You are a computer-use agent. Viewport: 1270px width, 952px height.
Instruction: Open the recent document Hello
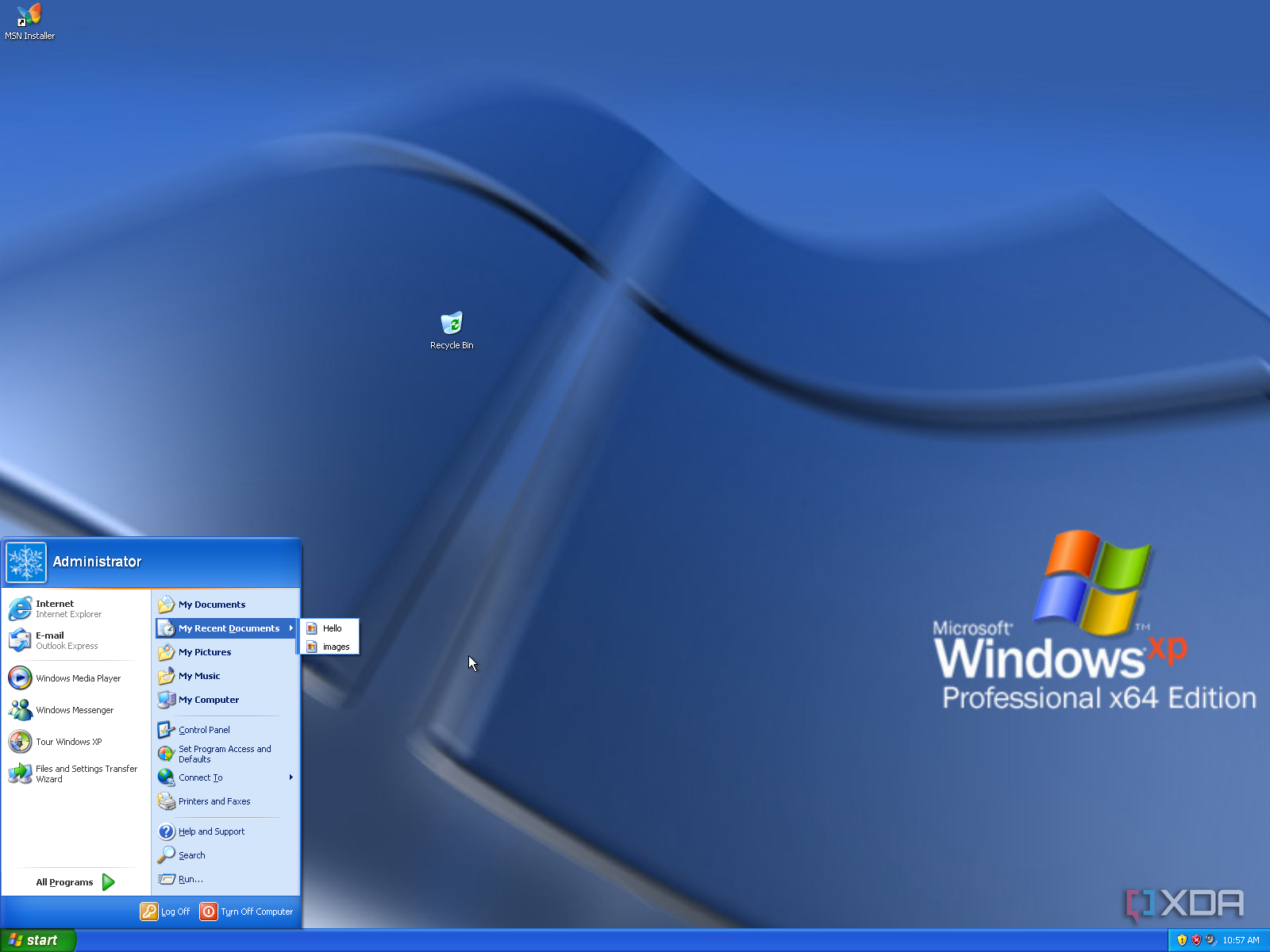click(x=329, y=628)
